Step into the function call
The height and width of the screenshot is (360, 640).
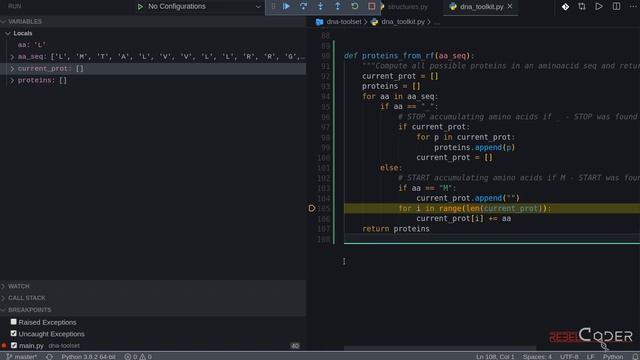[320, 7]
